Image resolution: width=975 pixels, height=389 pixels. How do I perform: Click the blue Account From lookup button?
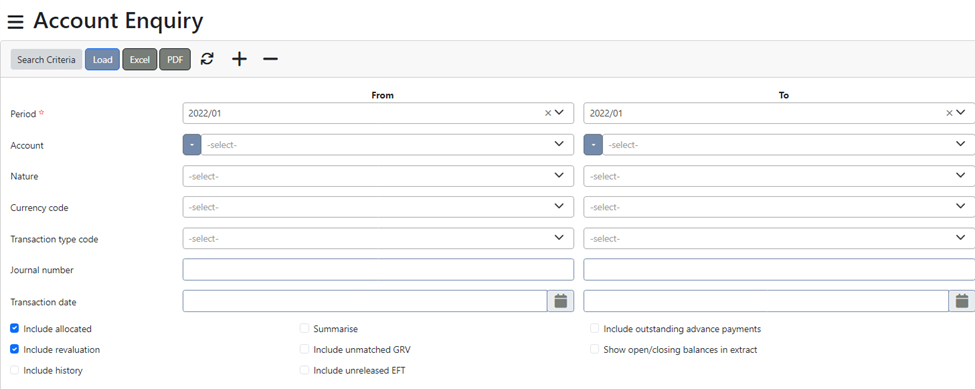(x=192, y=145)
